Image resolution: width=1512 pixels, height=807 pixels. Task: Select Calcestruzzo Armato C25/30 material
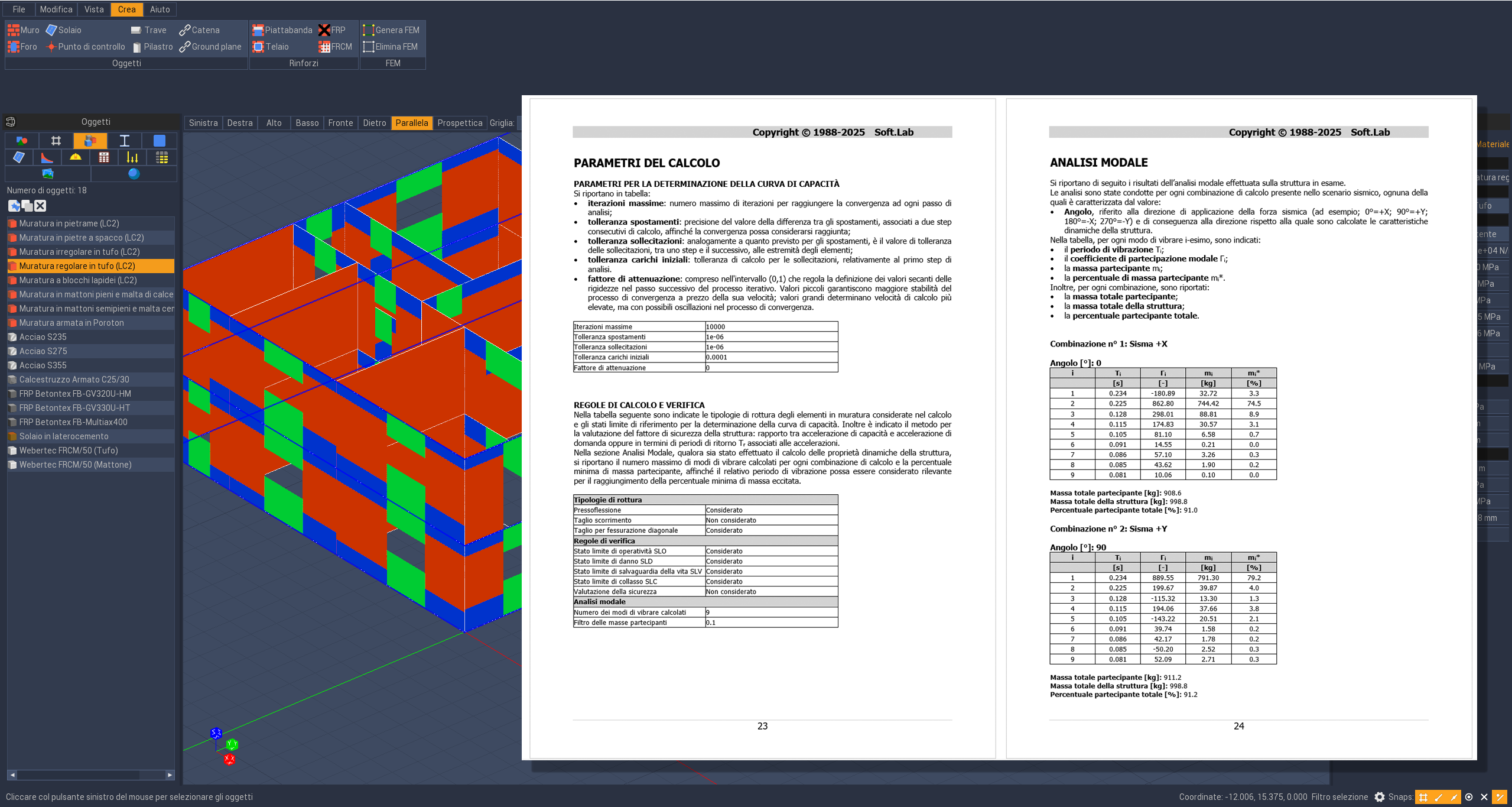point(74,380)
